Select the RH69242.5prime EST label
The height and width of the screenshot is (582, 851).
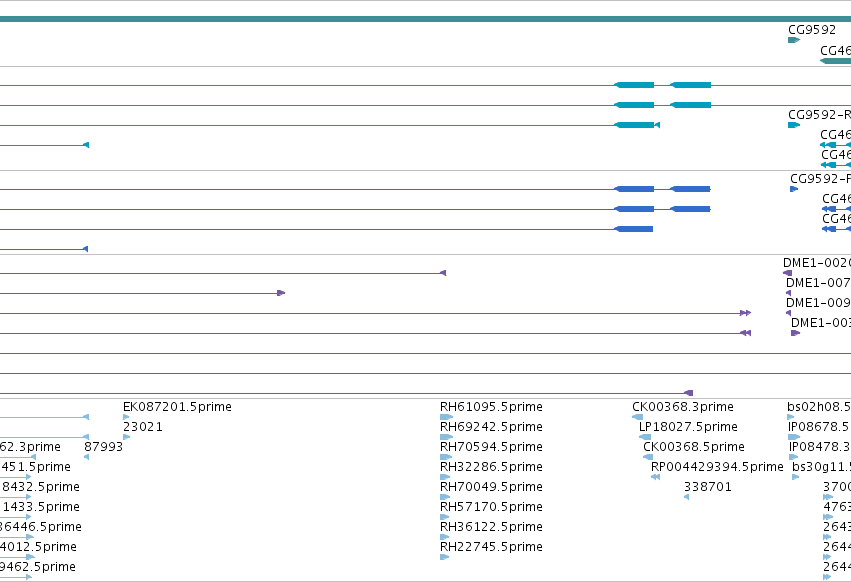point(491,427)
